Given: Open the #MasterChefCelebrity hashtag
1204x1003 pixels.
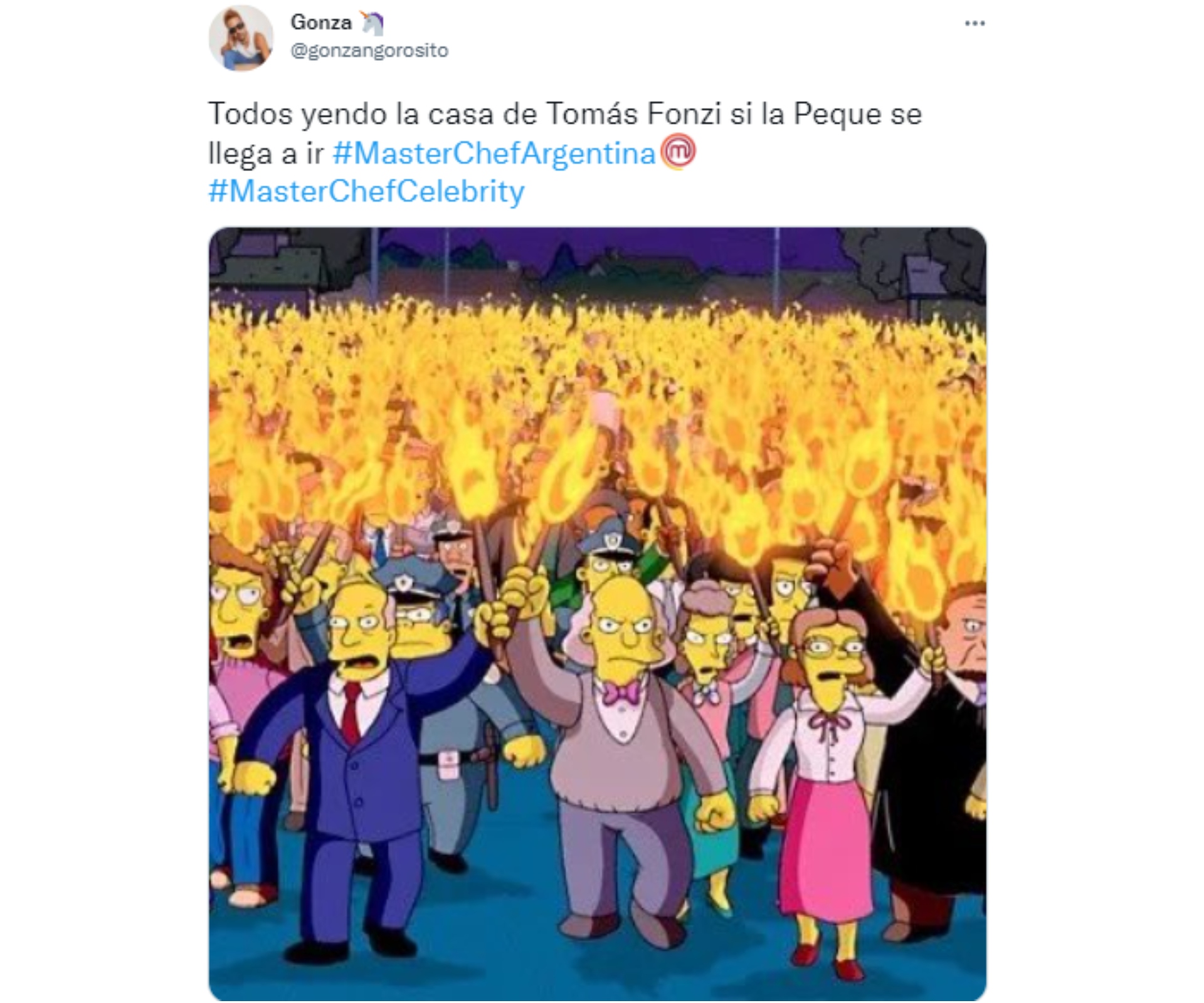Looking at the screenshot, I should pos(366,191).
